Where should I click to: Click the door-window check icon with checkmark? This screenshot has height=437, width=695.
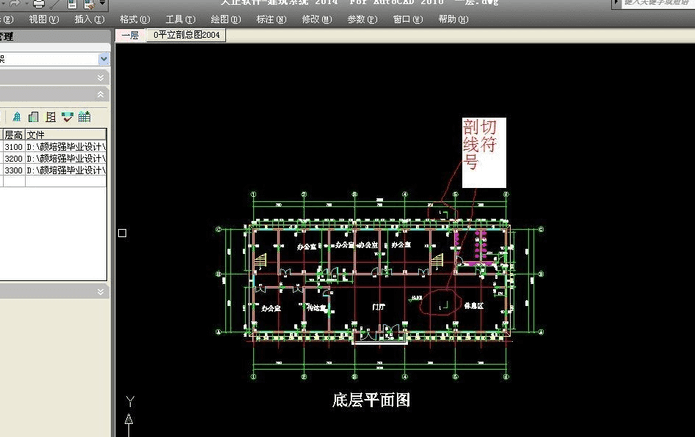tap(67, 117)
